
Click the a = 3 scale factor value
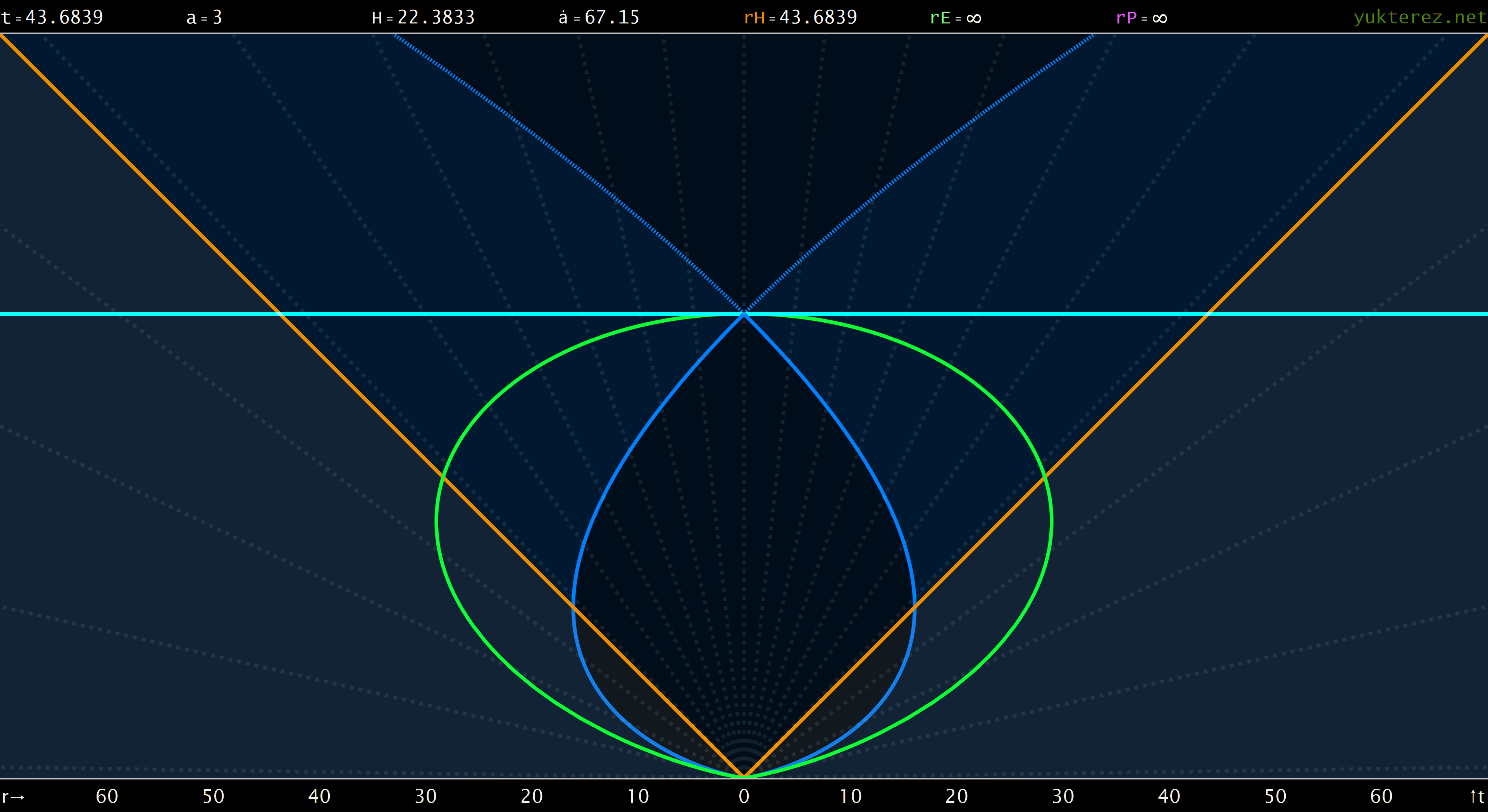(x=205, y=17)
